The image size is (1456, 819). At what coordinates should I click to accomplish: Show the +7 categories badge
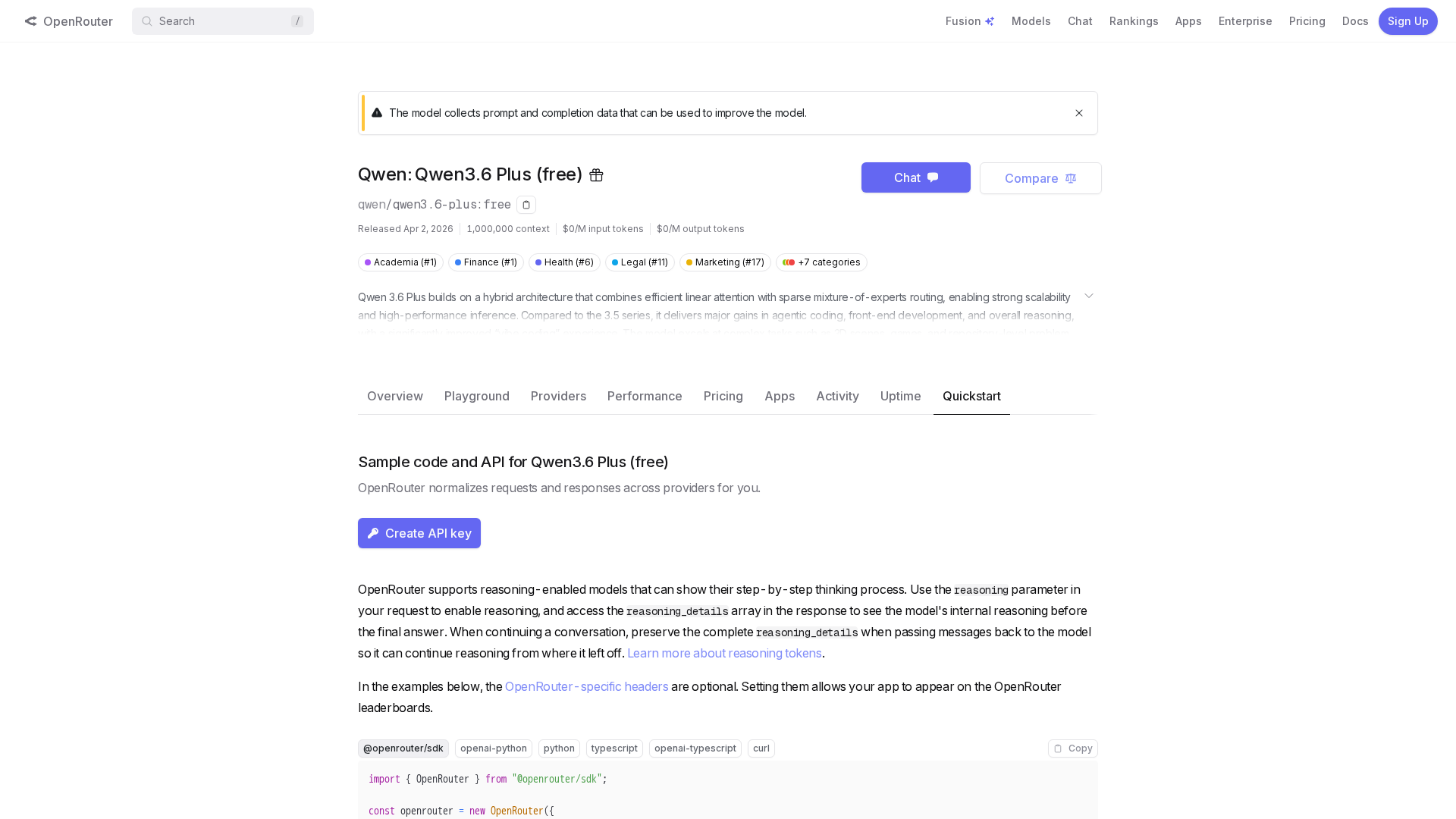click(821, 262)
